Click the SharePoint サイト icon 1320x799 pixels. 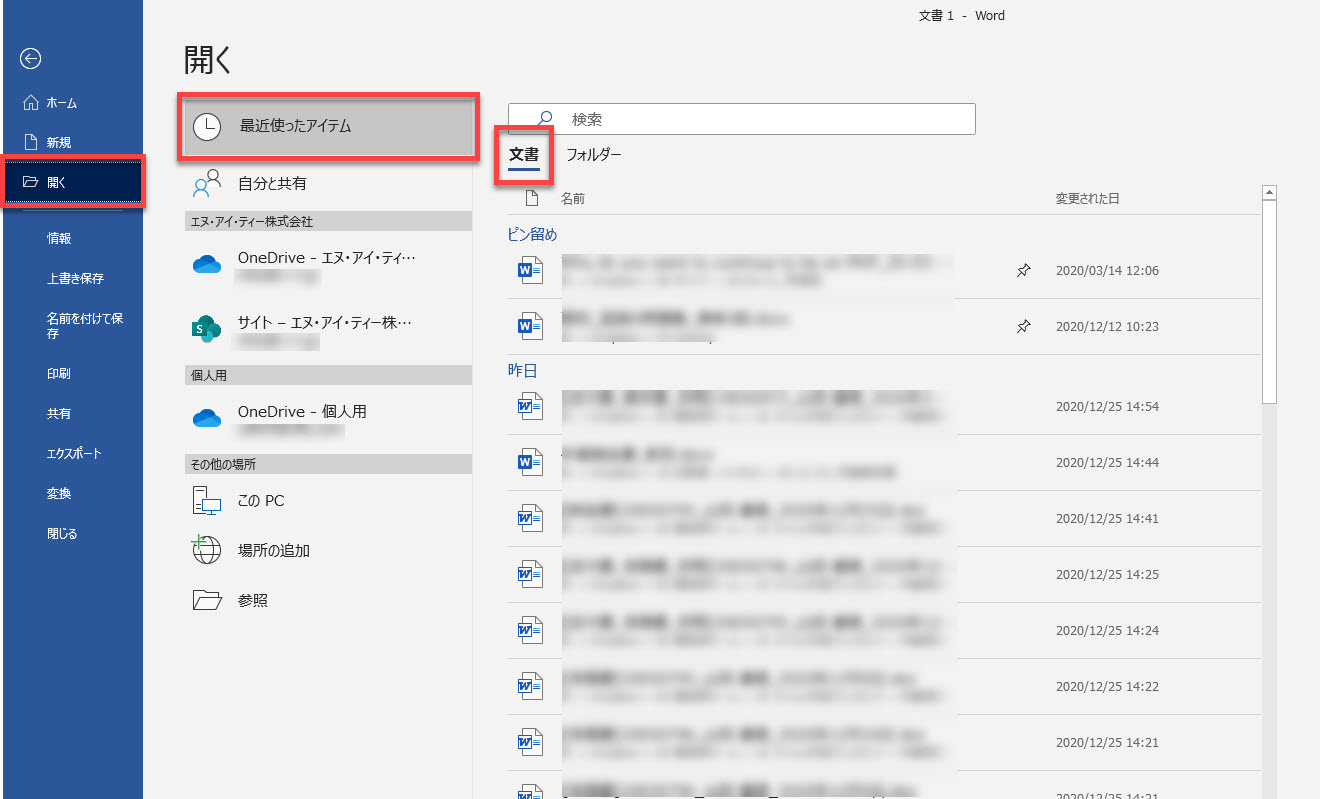(206, 327)
